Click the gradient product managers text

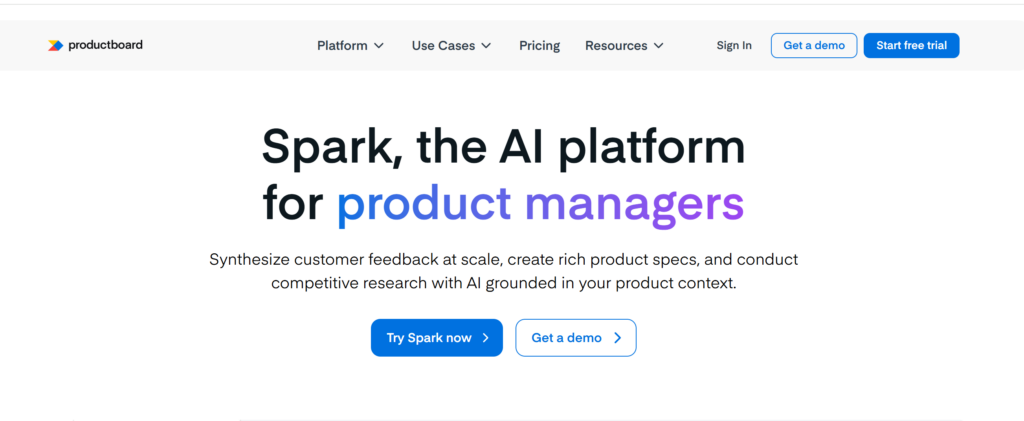(540, 203)
